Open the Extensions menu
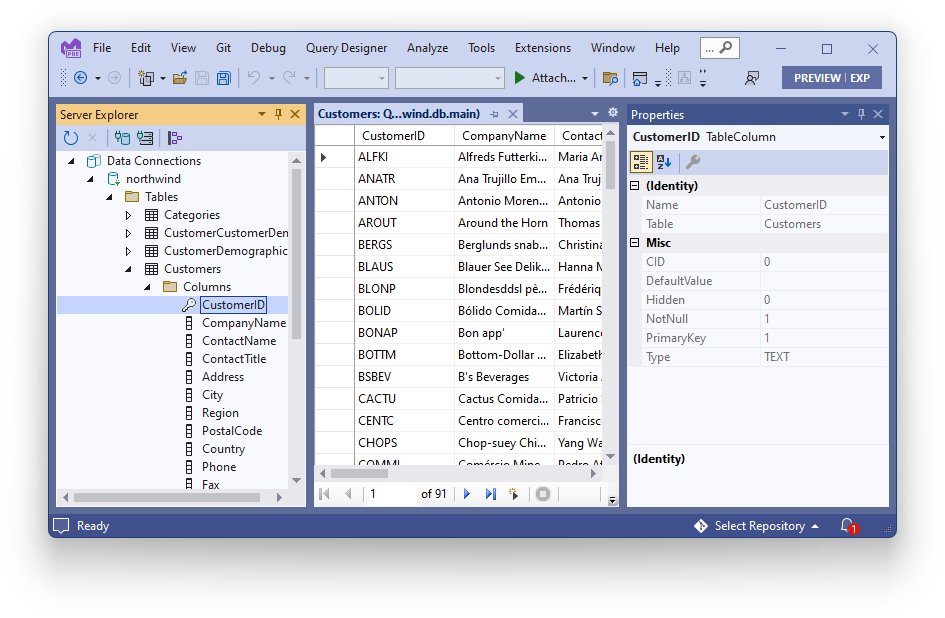This screenshot has width=945, height=618. click(542, 47)
